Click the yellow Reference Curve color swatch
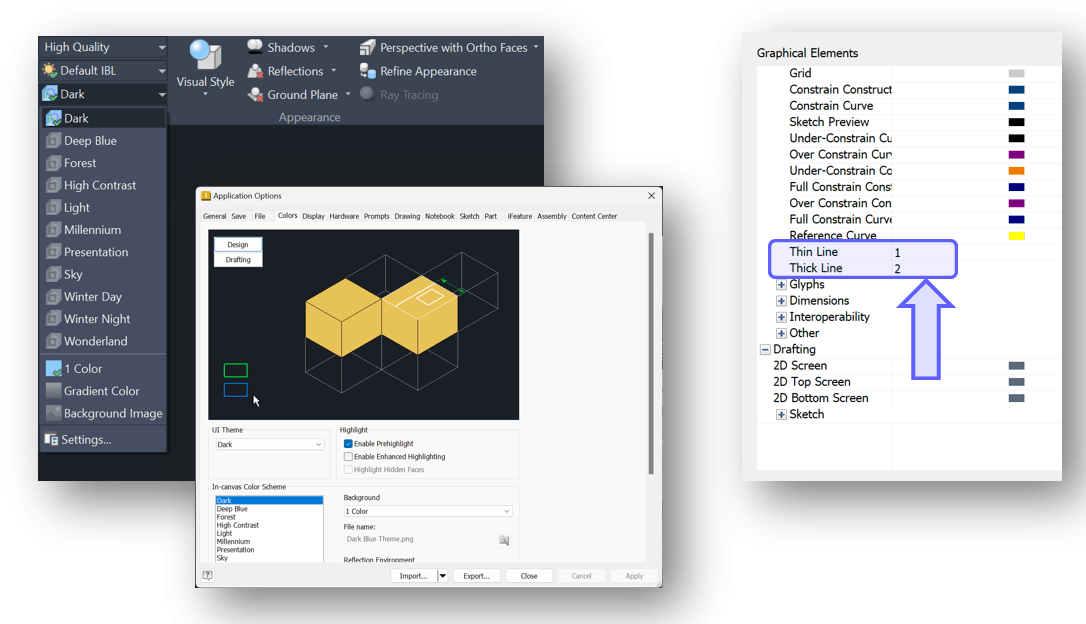This screenshot has width=1086, height=624. pos(1016,236)
